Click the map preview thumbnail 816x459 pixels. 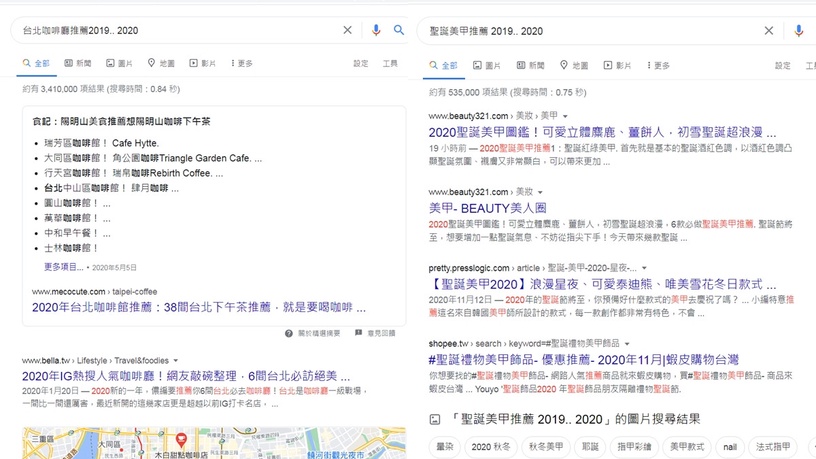[214, 443]
